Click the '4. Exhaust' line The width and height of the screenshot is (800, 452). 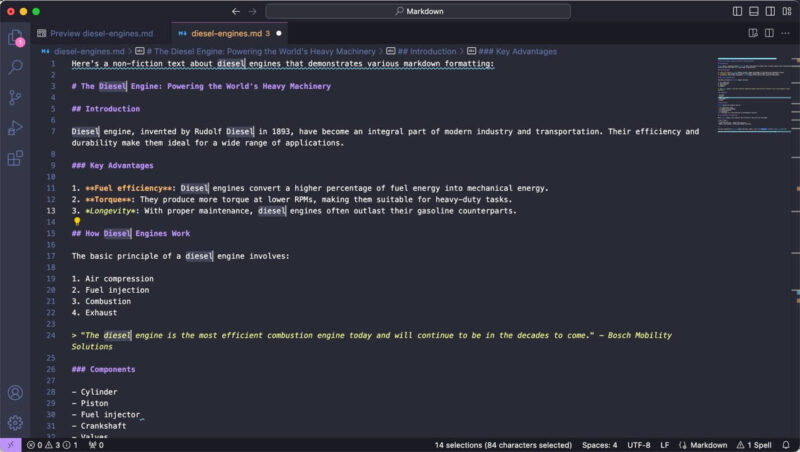94,312
